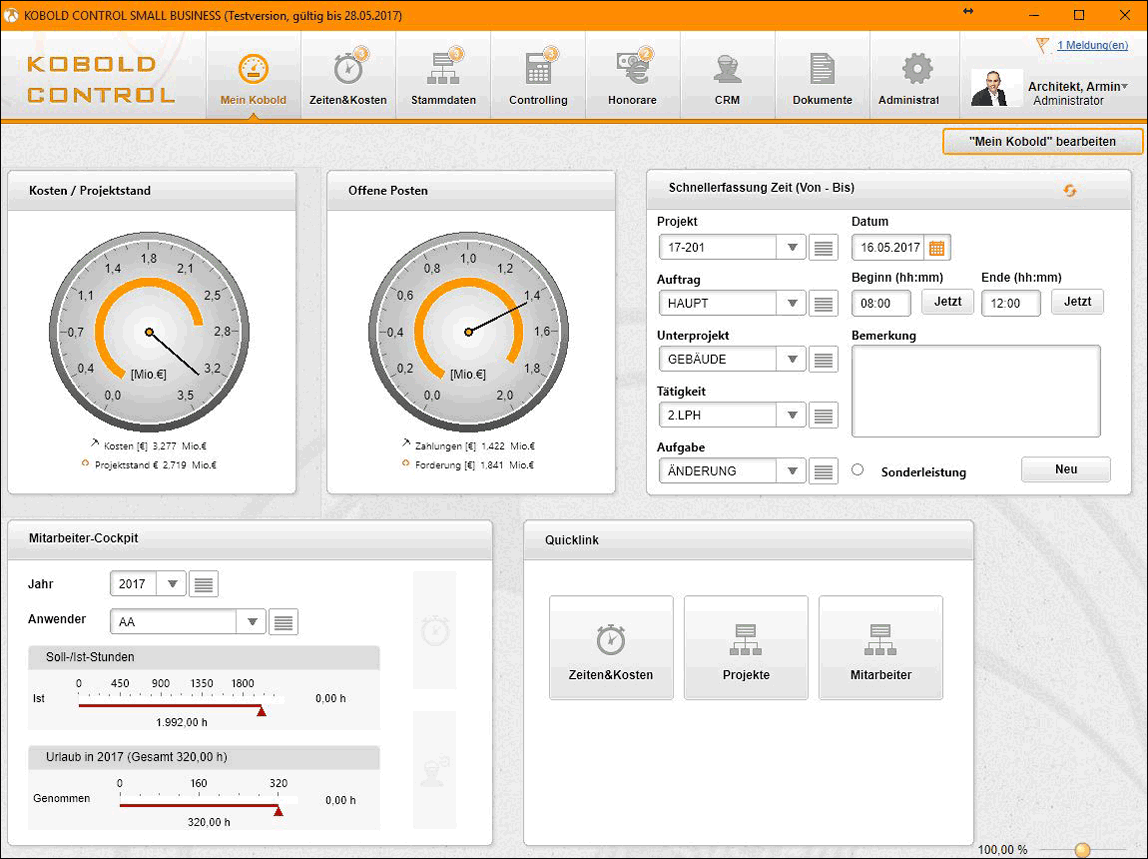Open the Stammdaten module
1148x859 pixels.
point(443,77)
